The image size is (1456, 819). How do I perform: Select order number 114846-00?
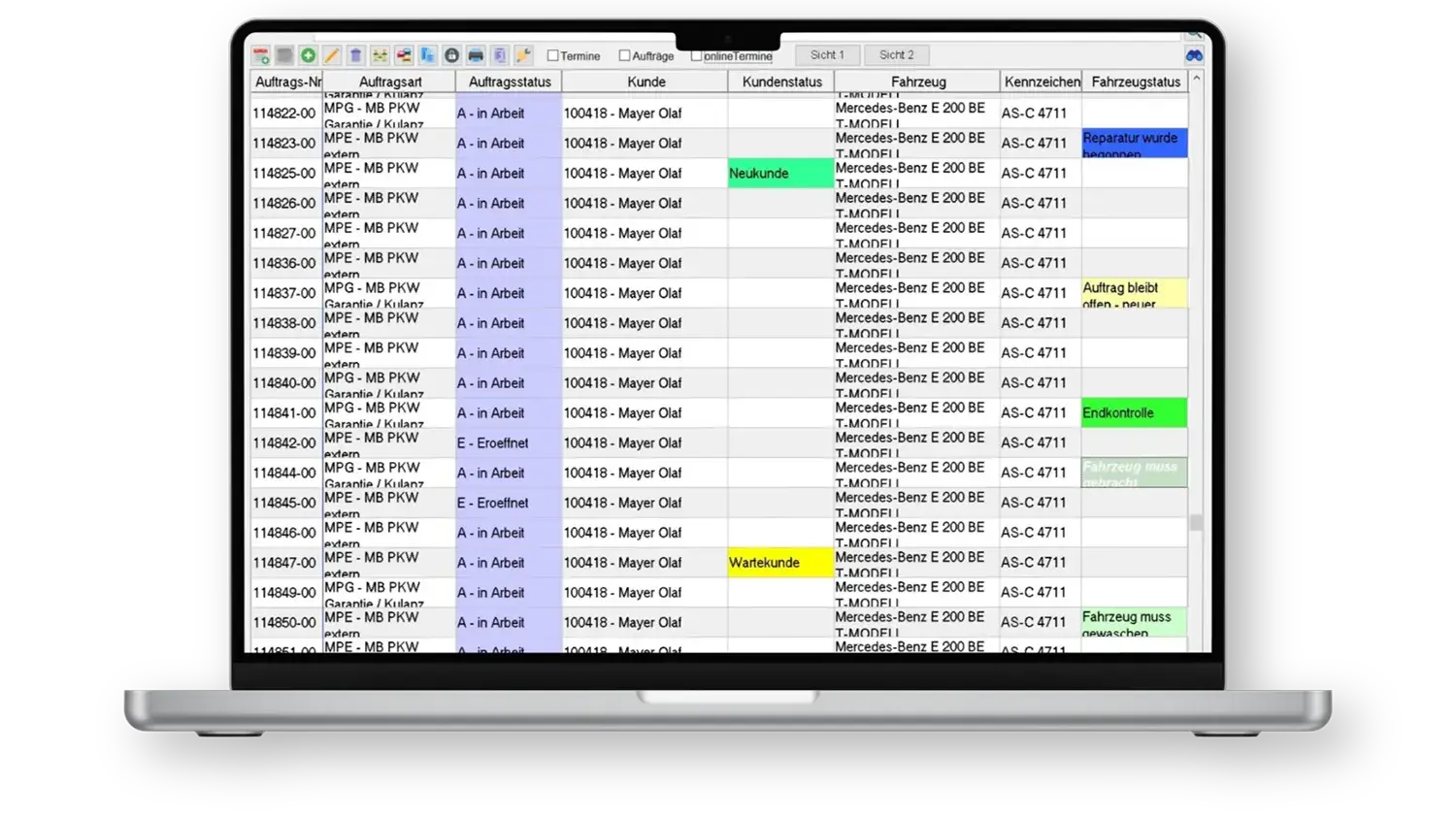pyautogui.click(x=284, y=534)
